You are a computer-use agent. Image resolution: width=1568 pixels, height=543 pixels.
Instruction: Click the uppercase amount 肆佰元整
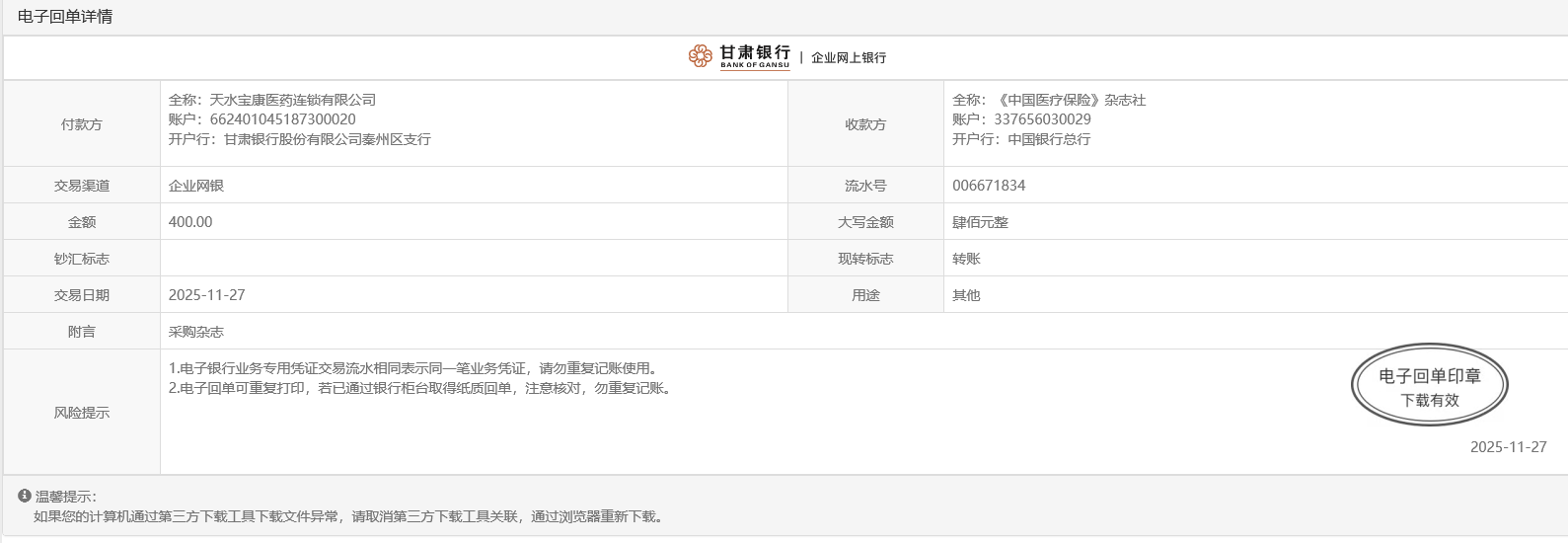(980, 222)
